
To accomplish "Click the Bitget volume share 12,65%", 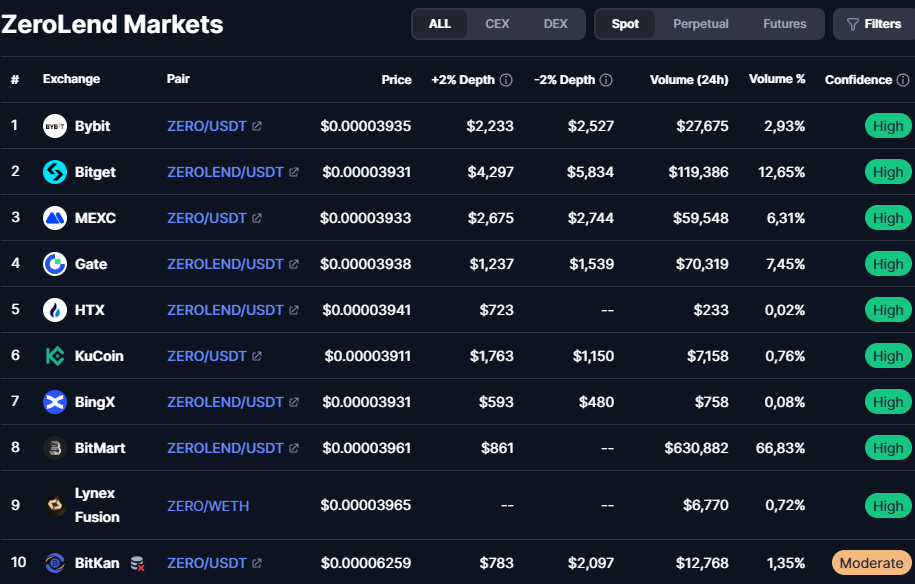I will (x=781, y=172).
